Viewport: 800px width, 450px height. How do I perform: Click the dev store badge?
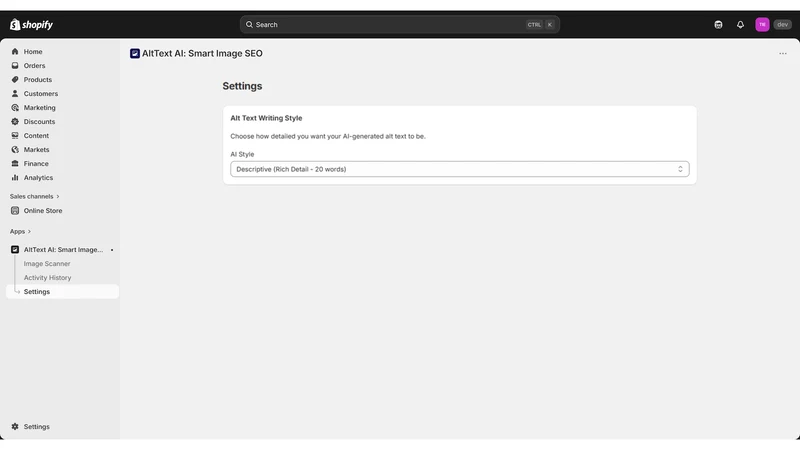(782, 24)
